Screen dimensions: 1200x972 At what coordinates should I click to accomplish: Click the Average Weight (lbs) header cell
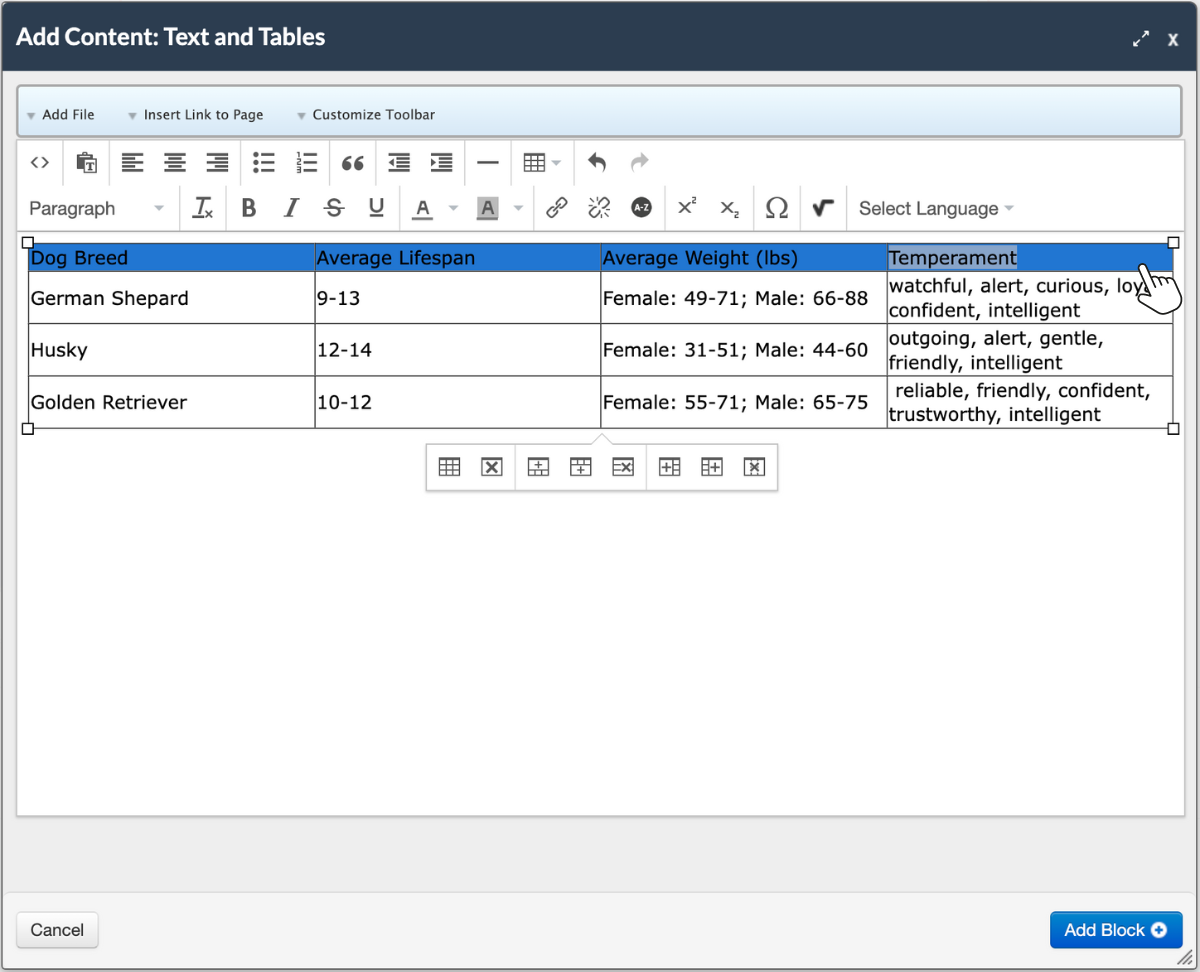point(743,258)
